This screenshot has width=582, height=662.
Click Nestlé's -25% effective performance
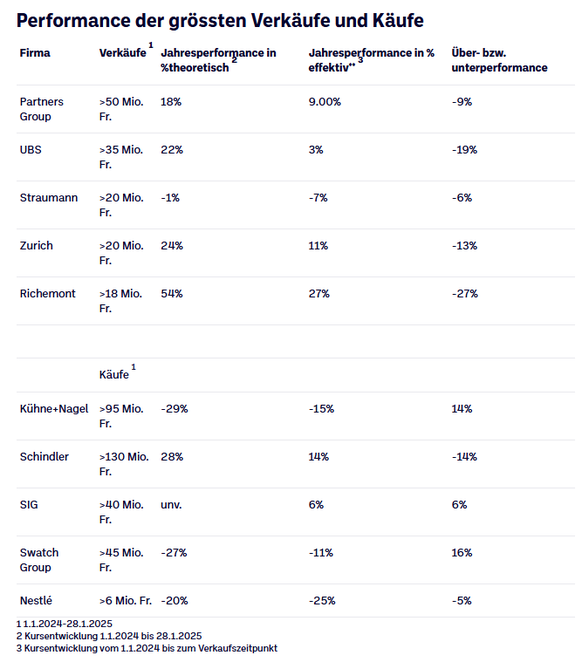(322, 600)
